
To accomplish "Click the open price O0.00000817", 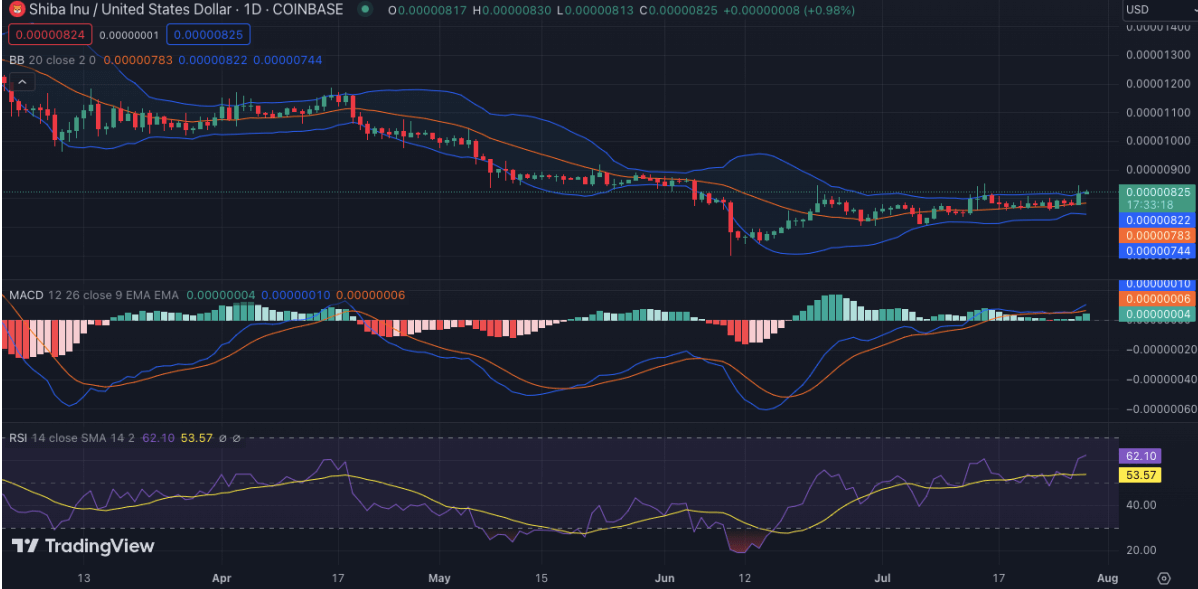I will point(428,10).
